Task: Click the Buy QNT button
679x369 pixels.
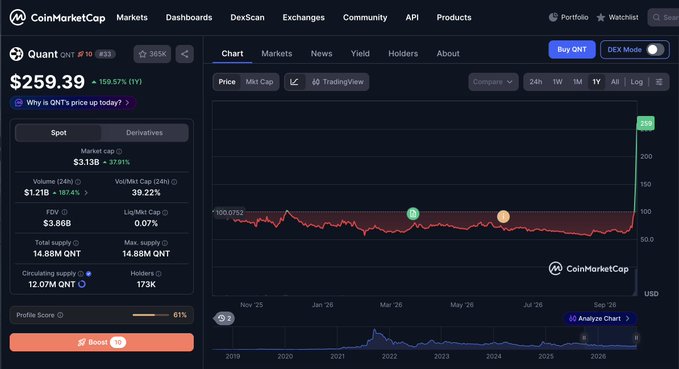Action: pyautogui.click(x=572, y=50)
